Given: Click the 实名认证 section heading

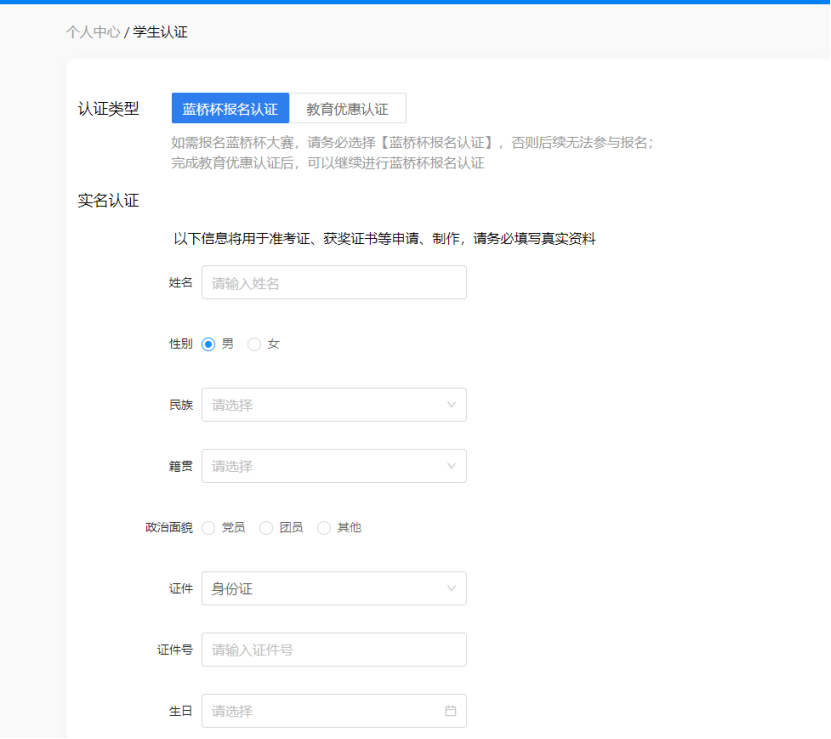Looking at the screenshot, I should (108, 201).
